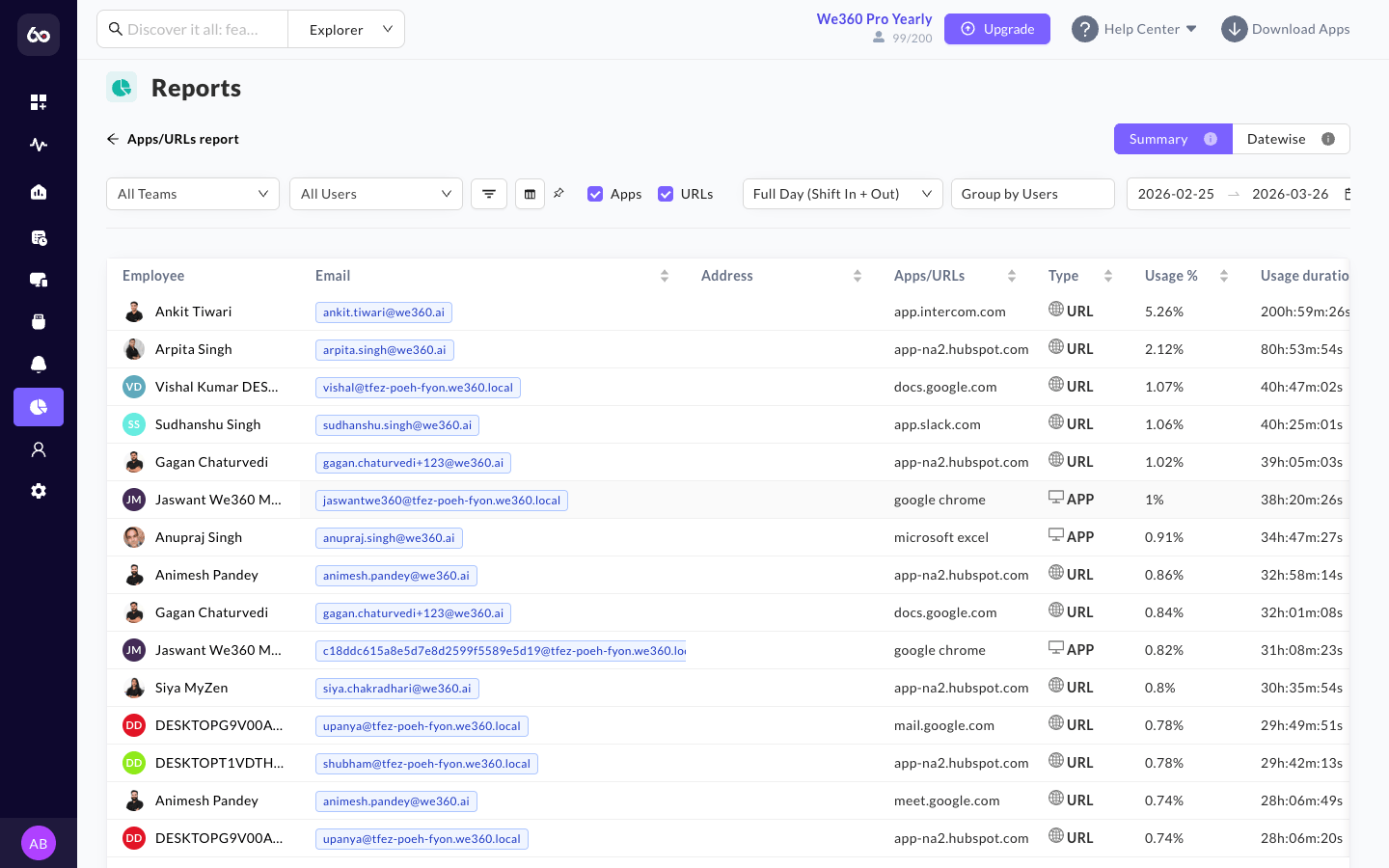Switch to the Summary tab
This screenshot has height=868, width=1389.
pos(1173,139)
